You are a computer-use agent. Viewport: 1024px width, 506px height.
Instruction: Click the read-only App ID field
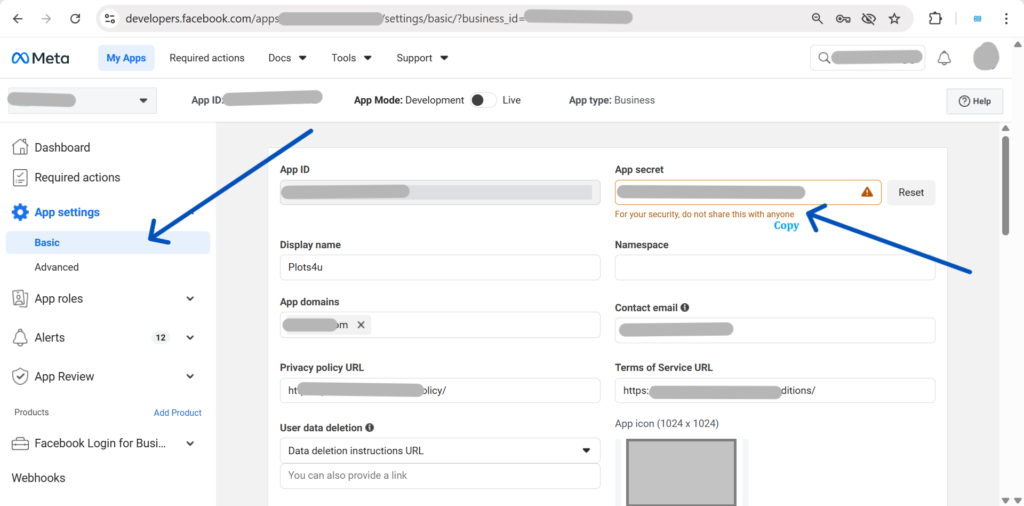pos(440,193)
